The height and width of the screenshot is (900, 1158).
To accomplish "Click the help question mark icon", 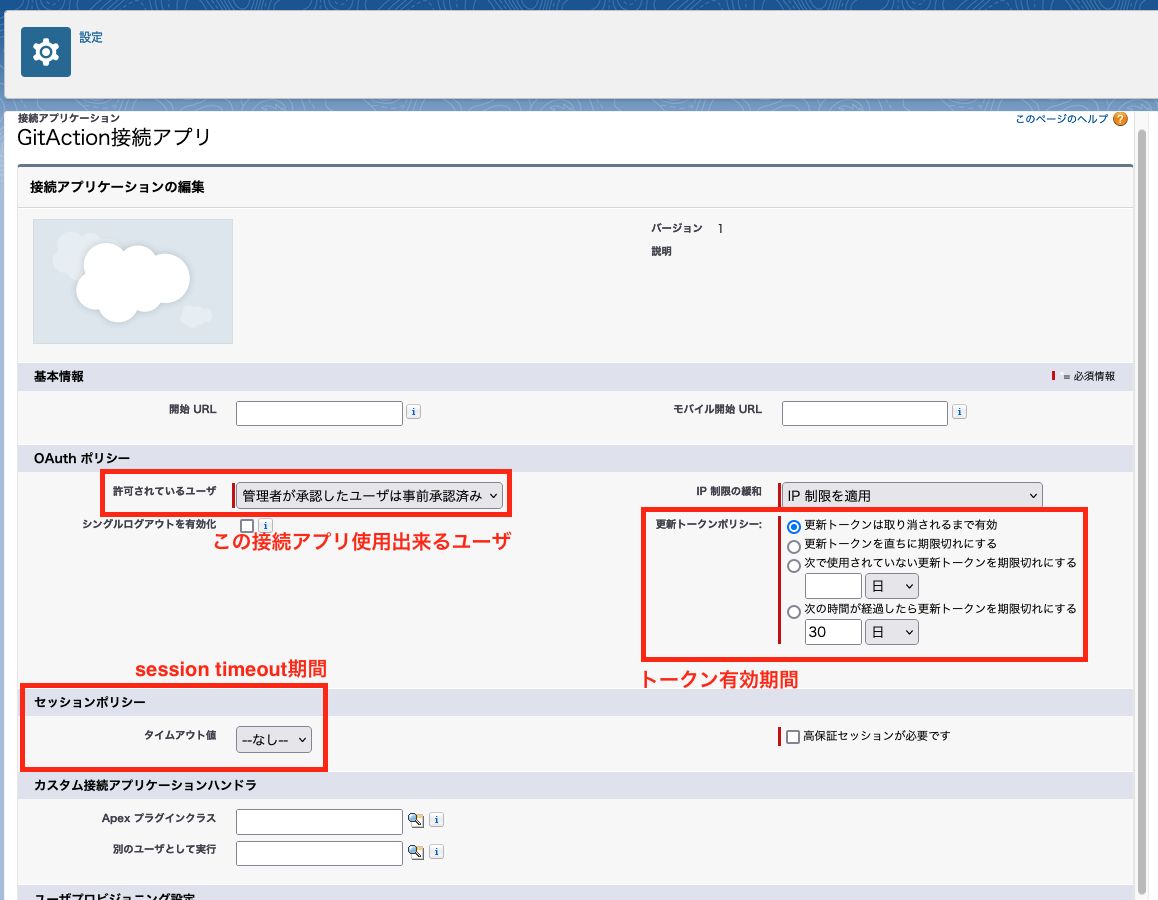I will [x=1120, y=118].
